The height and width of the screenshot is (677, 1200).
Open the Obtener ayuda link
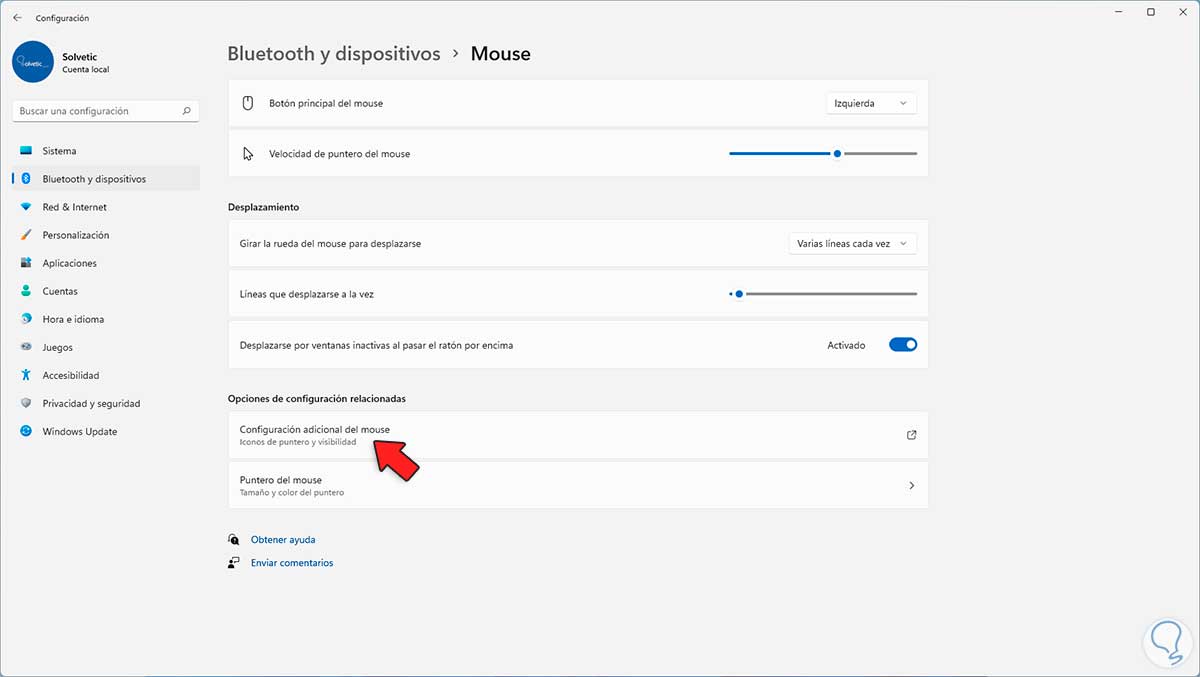(x=282, y=540)
